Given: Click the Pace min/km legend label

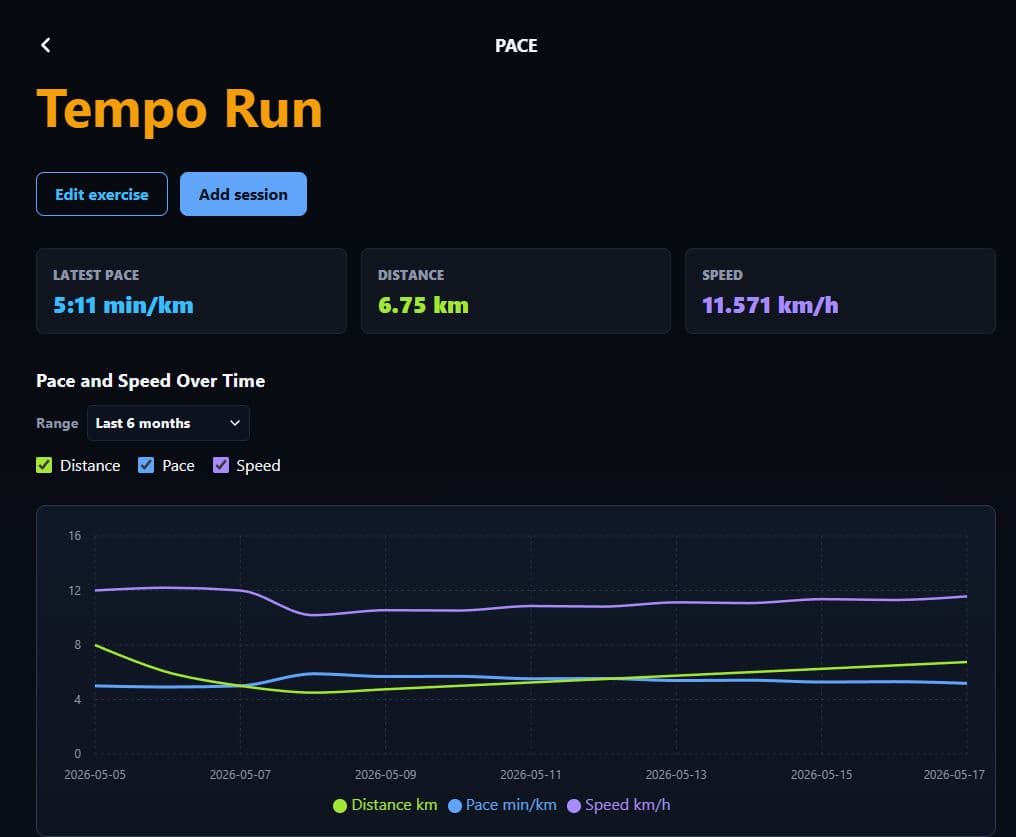Looking at the screenshot, I should click(x=511, y=805).
